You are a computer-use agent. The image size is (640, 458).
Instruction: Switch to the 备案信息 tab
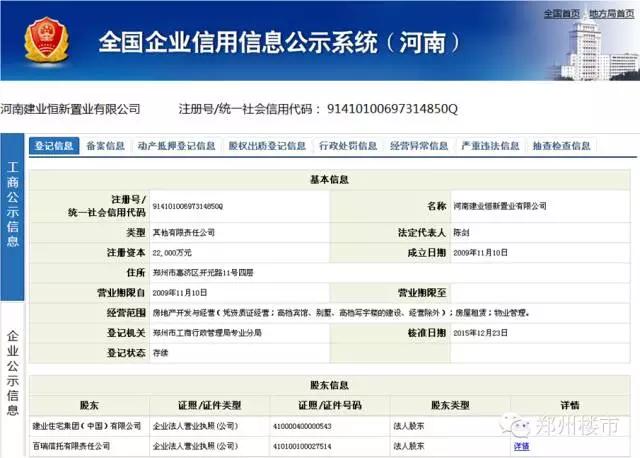pyautogui.click(x=105, y=146)
